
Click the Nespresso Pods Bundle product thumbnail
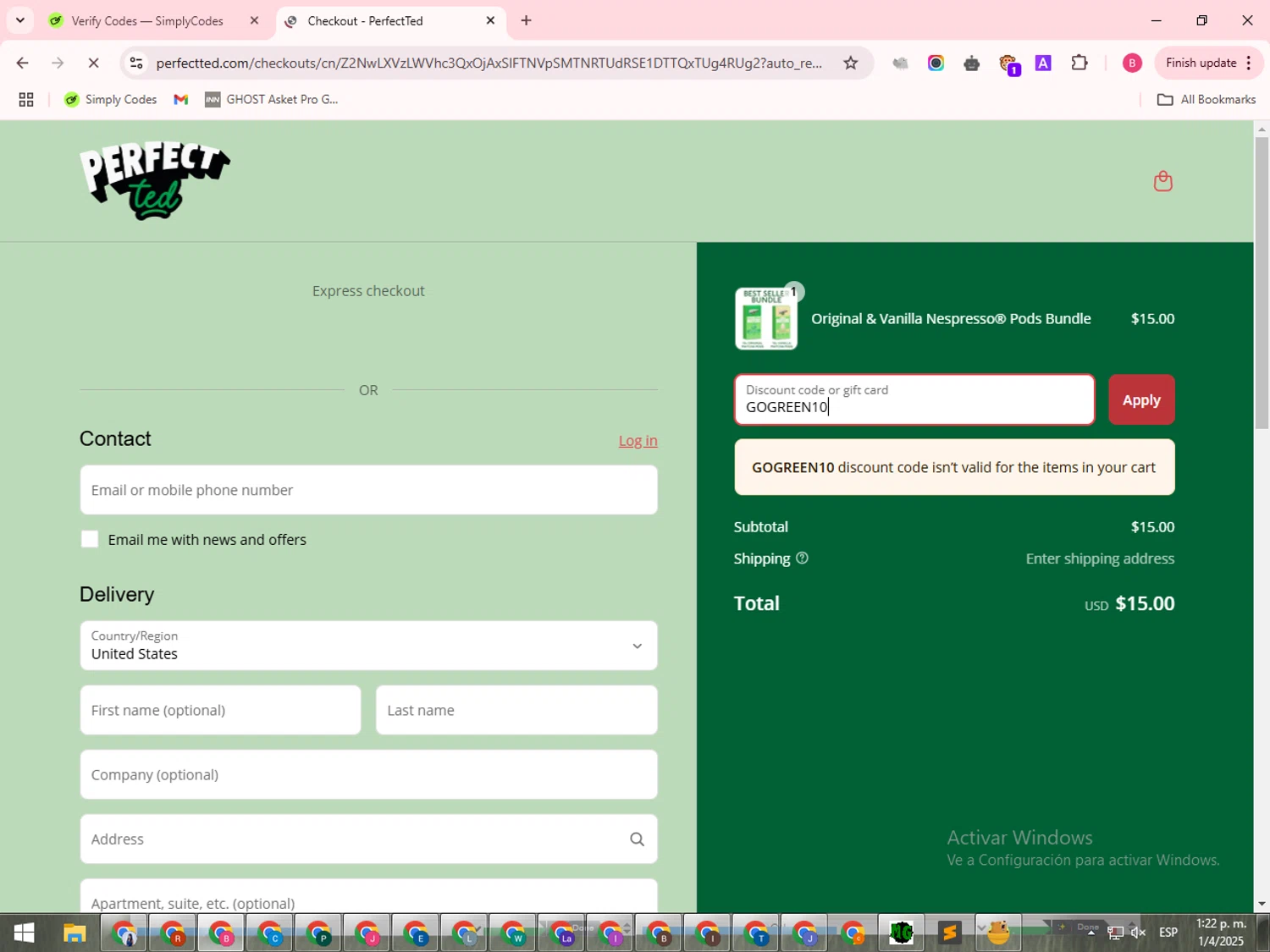click(x=766, y=319)
